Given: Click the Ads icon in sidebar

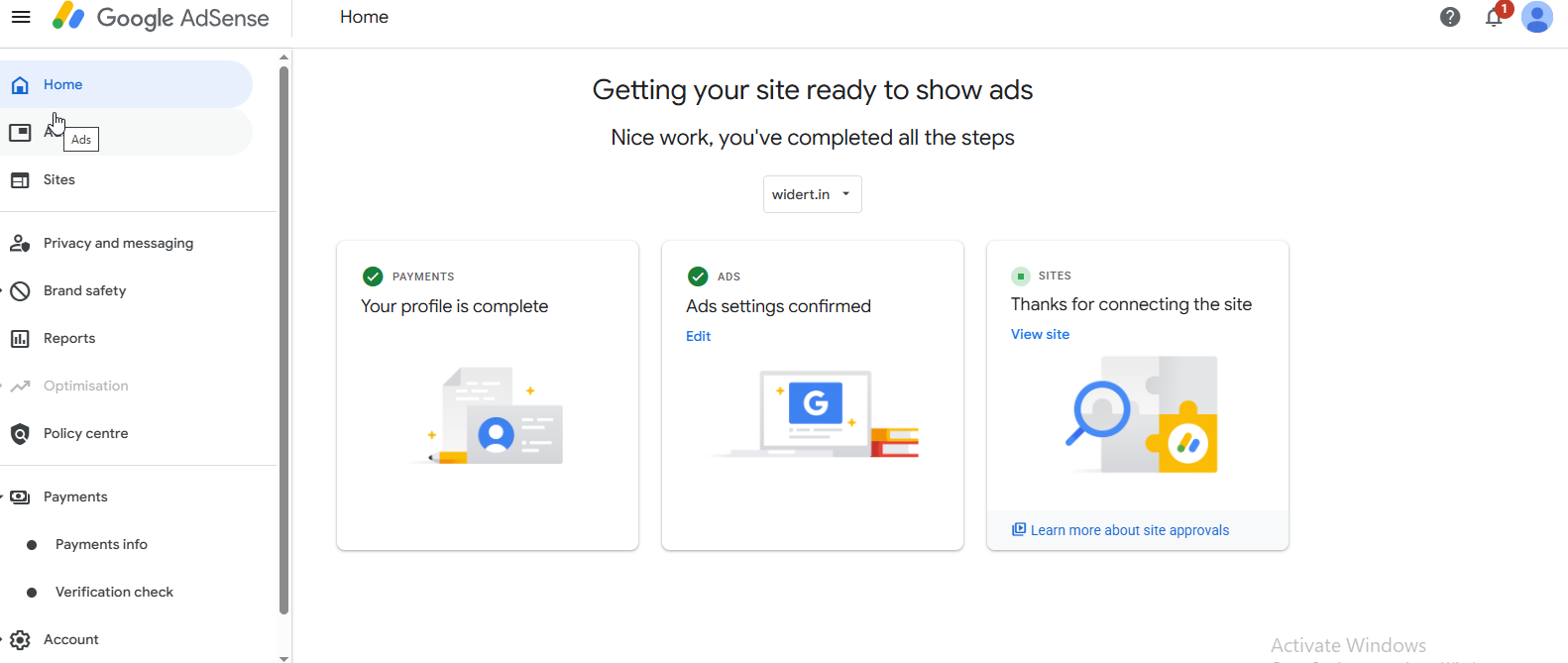Looking at the screenshot, I should (20, 132).
